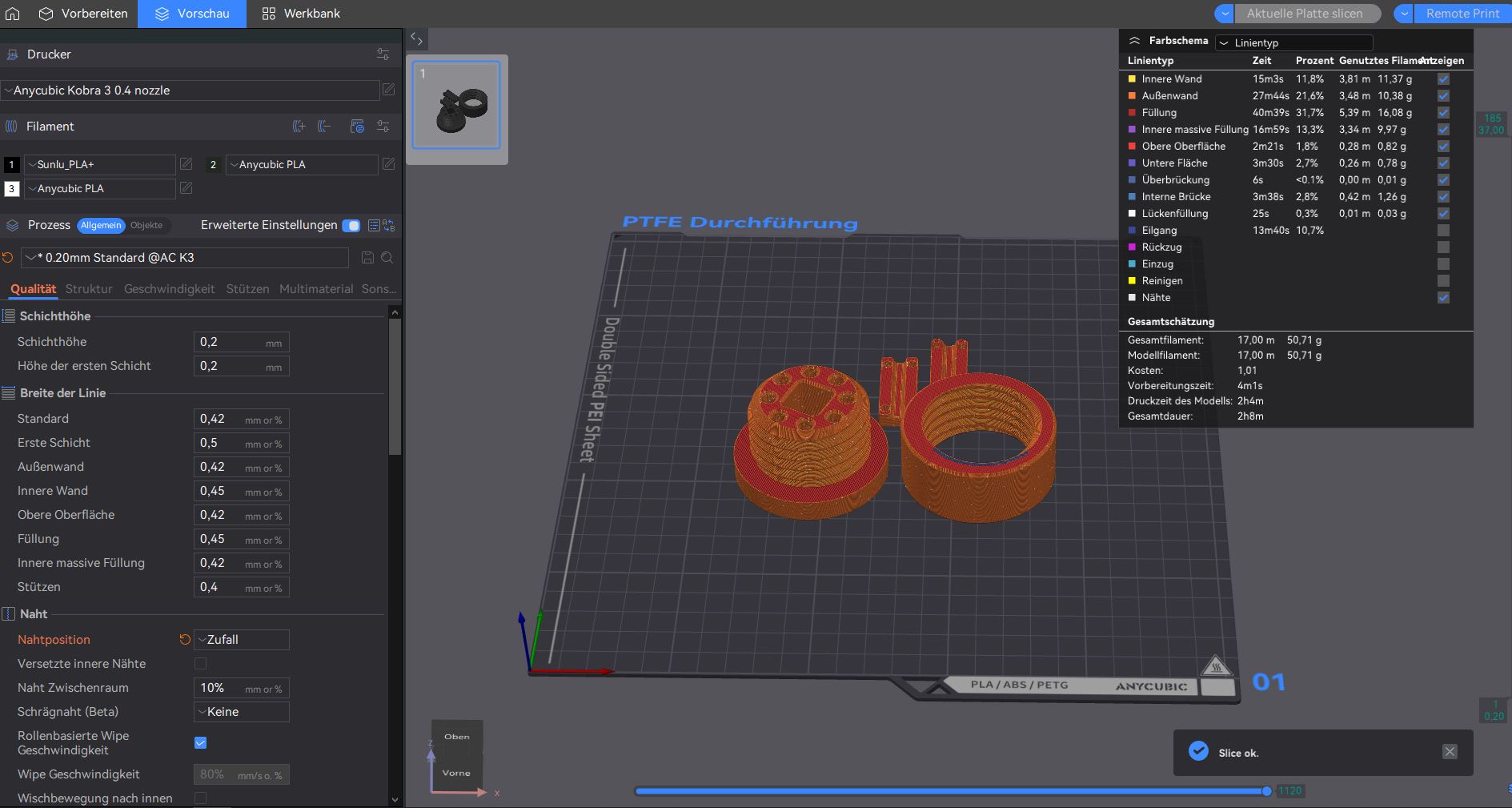Screen dimensions: 1512x808
Task: Save the 0.20mm Standard process preset
Action: [367, 258]
